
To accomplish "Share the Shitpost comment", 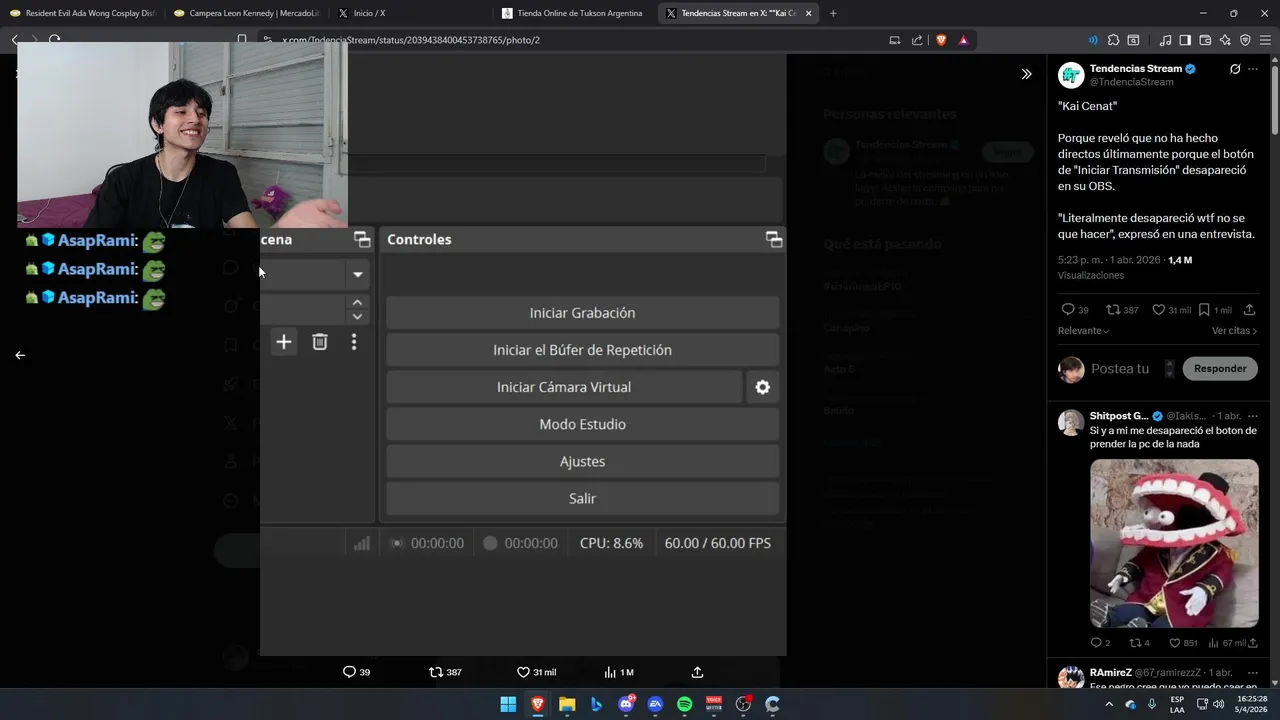I will [1253, 643].
